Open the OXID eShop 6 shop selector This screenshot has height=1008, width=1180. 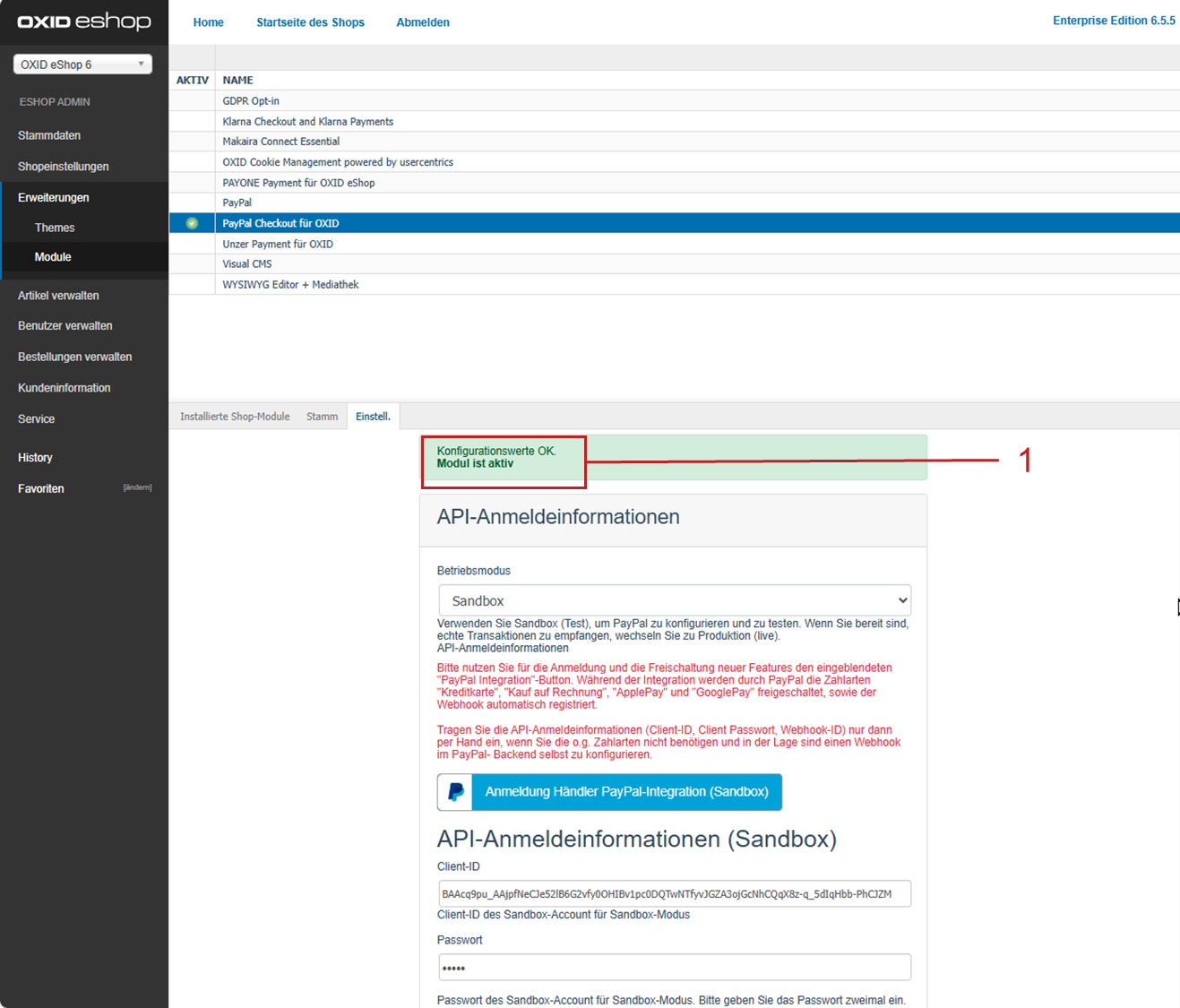pos(82,65)
